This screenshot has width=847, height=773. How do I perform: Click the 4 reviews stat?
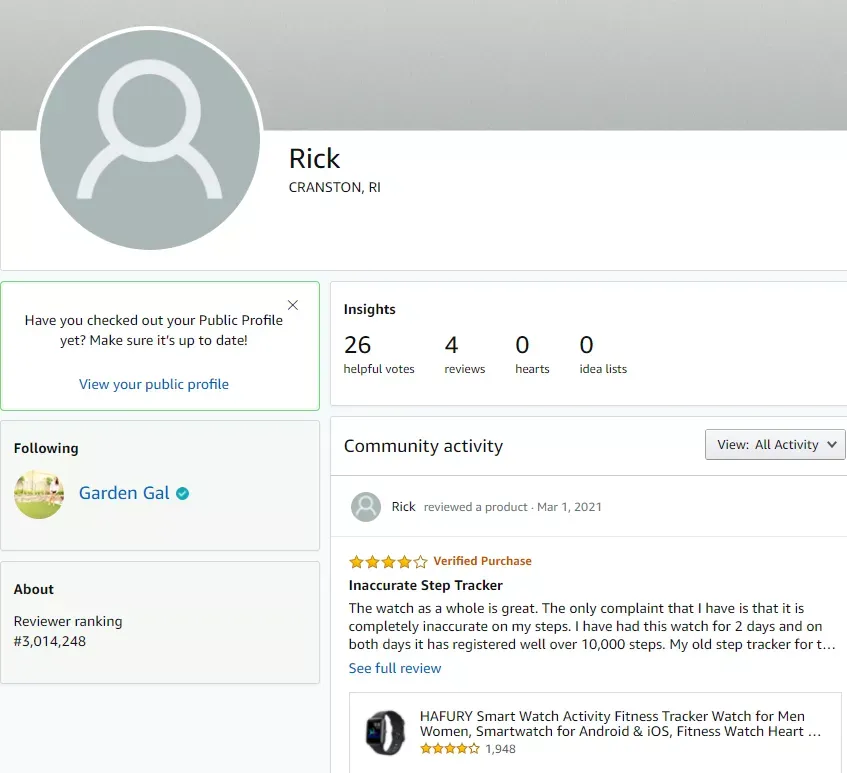[x=465, y=354]
